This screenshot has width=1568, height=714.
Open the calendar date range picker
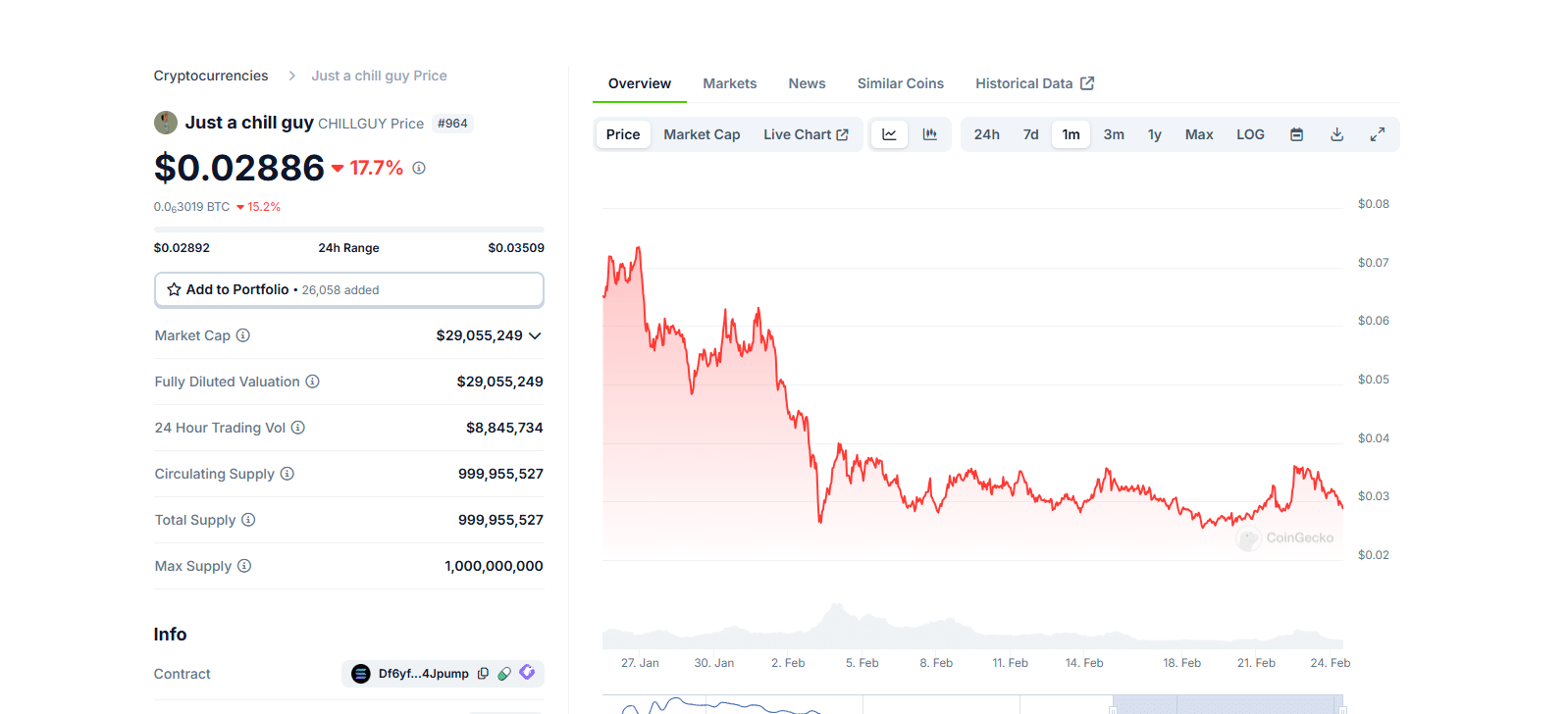coord(1296,134)
